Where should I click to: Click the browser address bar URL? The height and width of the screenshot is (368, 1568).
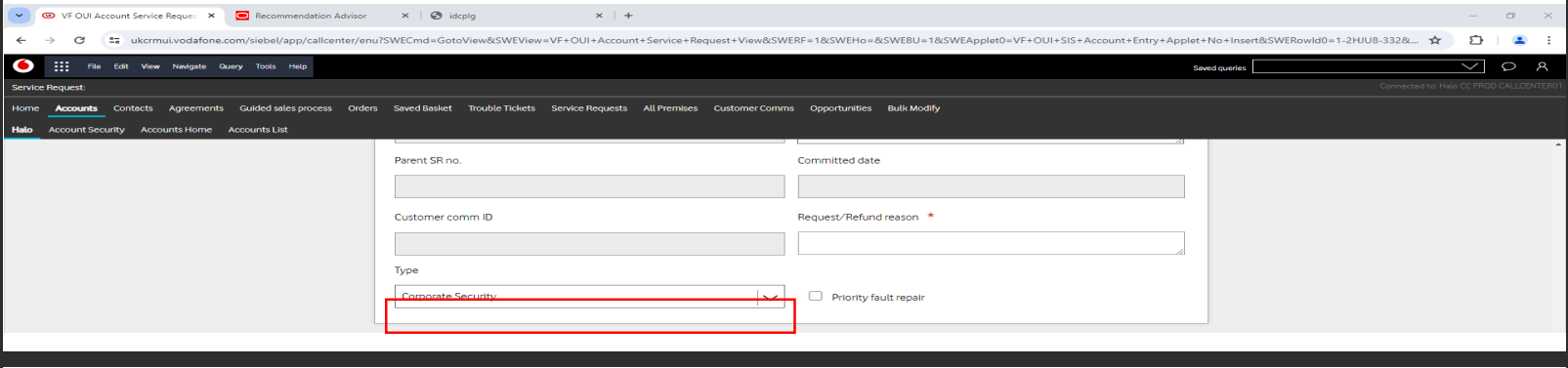[x=774, y=40]
